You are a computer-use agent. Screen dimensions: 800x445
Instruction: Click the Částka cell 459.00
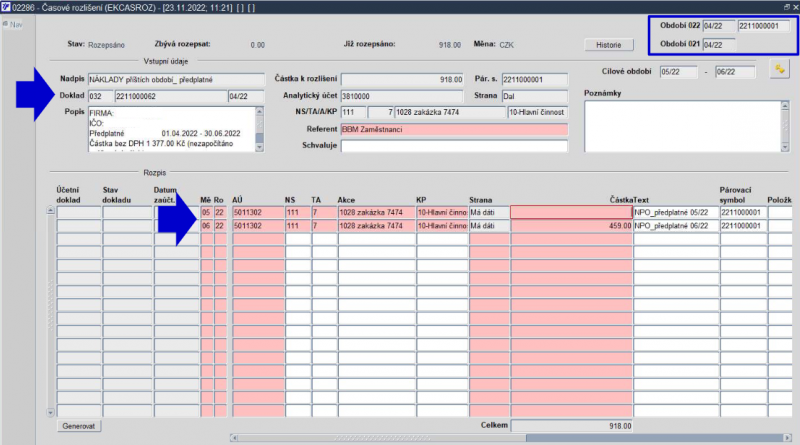571,226
